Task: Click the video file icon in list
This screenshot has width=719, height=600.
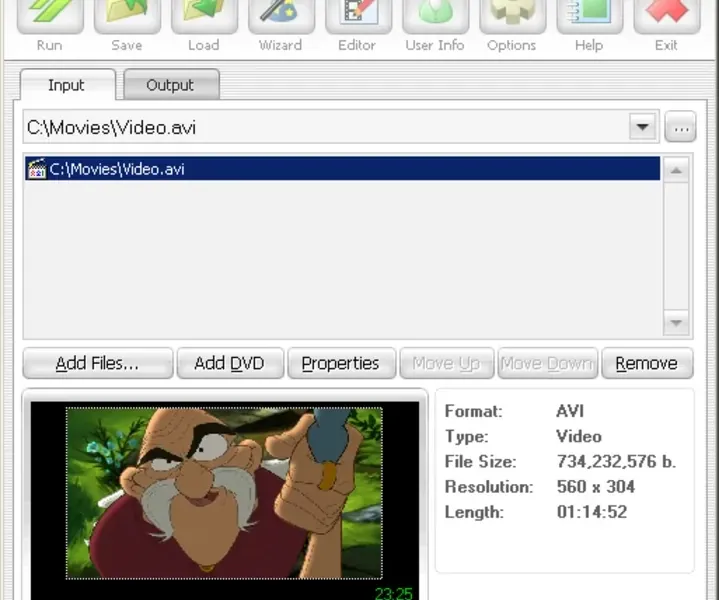Action: (37, 169)
